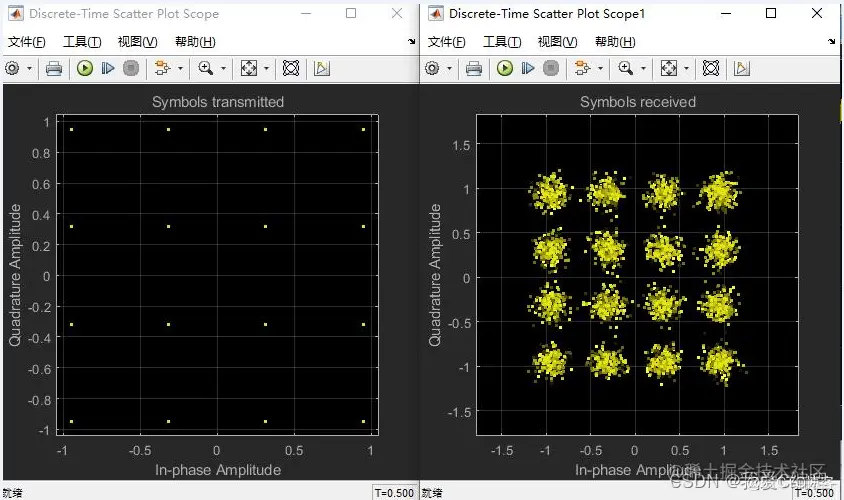Screen dimensions: 844x500
Task: Open 文件(F) menu in left scope
Action: [26, 41]
